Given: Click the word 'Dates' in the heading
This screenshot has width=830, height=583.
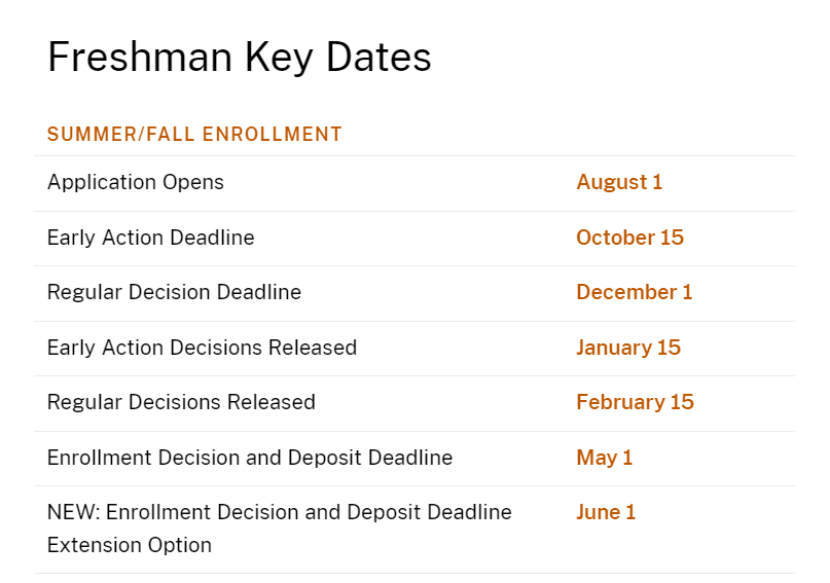Looking at the screenshot, I should (383, 57).
